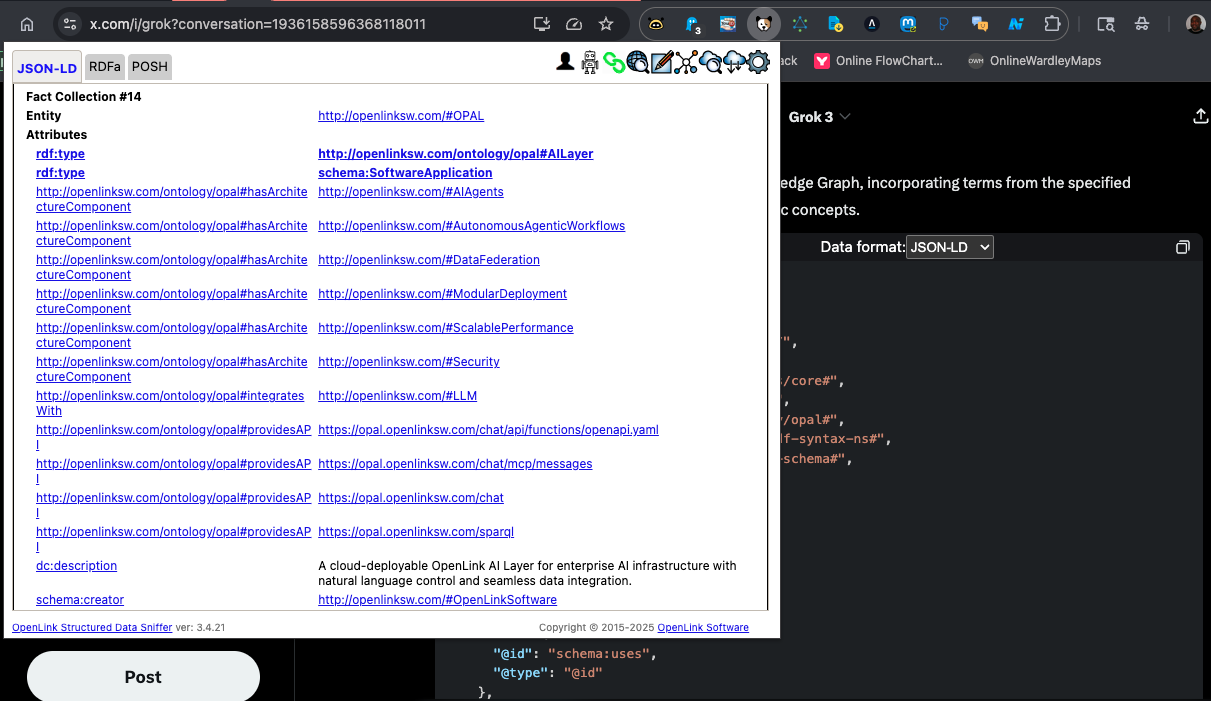Open the schema:SoftwareApplication link
Viewport: 1211px width, 701px height.
pyautogui.click(x=405, y=173)
